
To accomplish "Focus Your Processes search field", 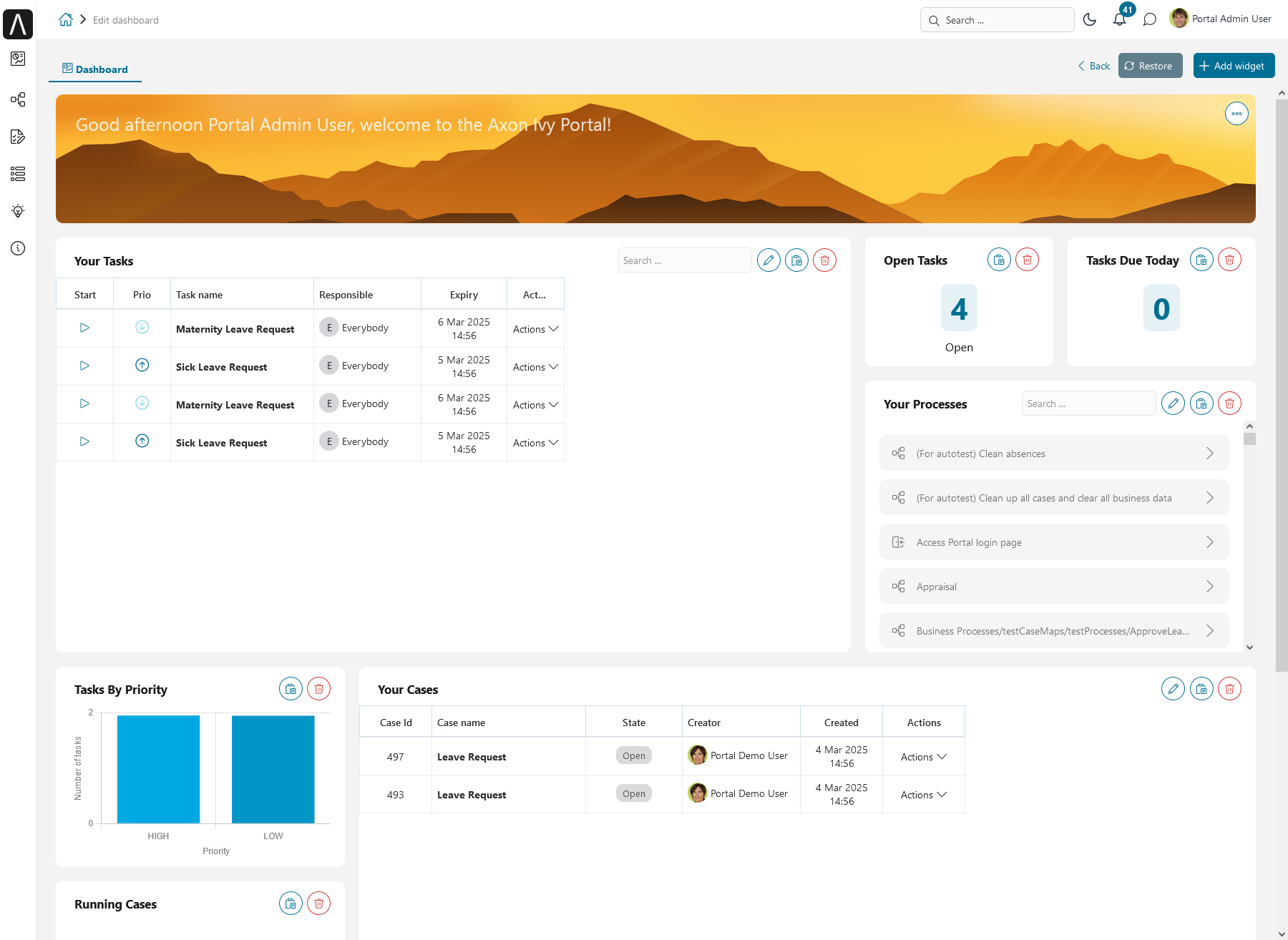I will click(1088, 403).
